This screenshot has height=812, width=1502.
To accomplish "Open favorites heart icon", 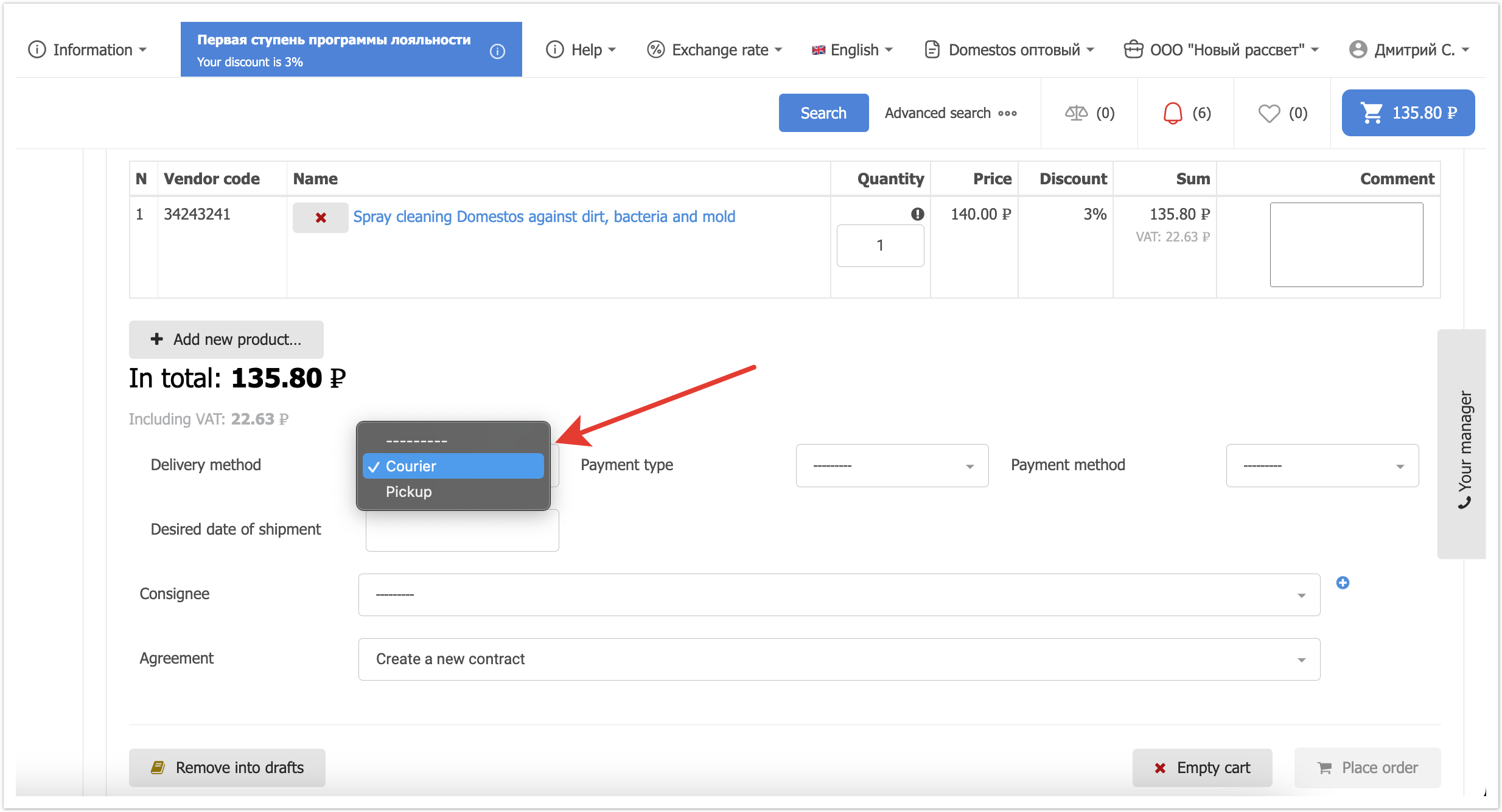I will (x=1269, y=113).
